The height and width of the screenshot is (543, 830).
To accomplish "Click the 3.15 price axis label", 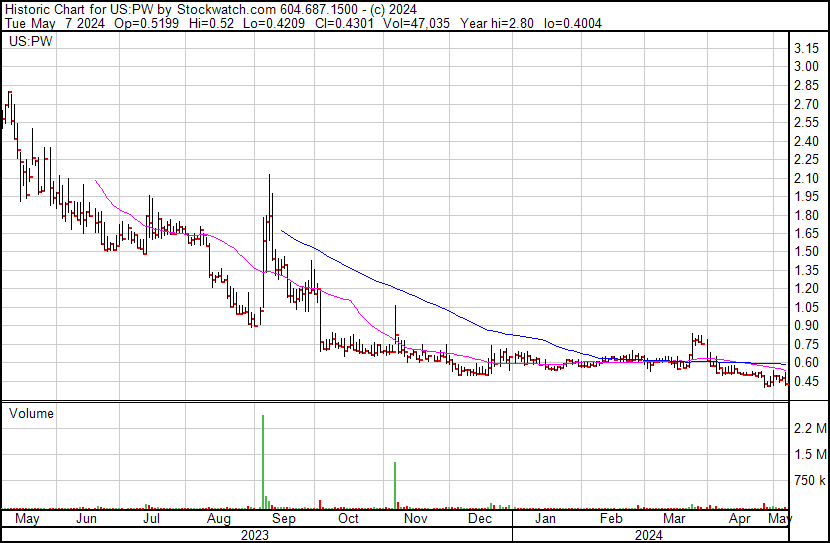I will (x=807, y=49).
